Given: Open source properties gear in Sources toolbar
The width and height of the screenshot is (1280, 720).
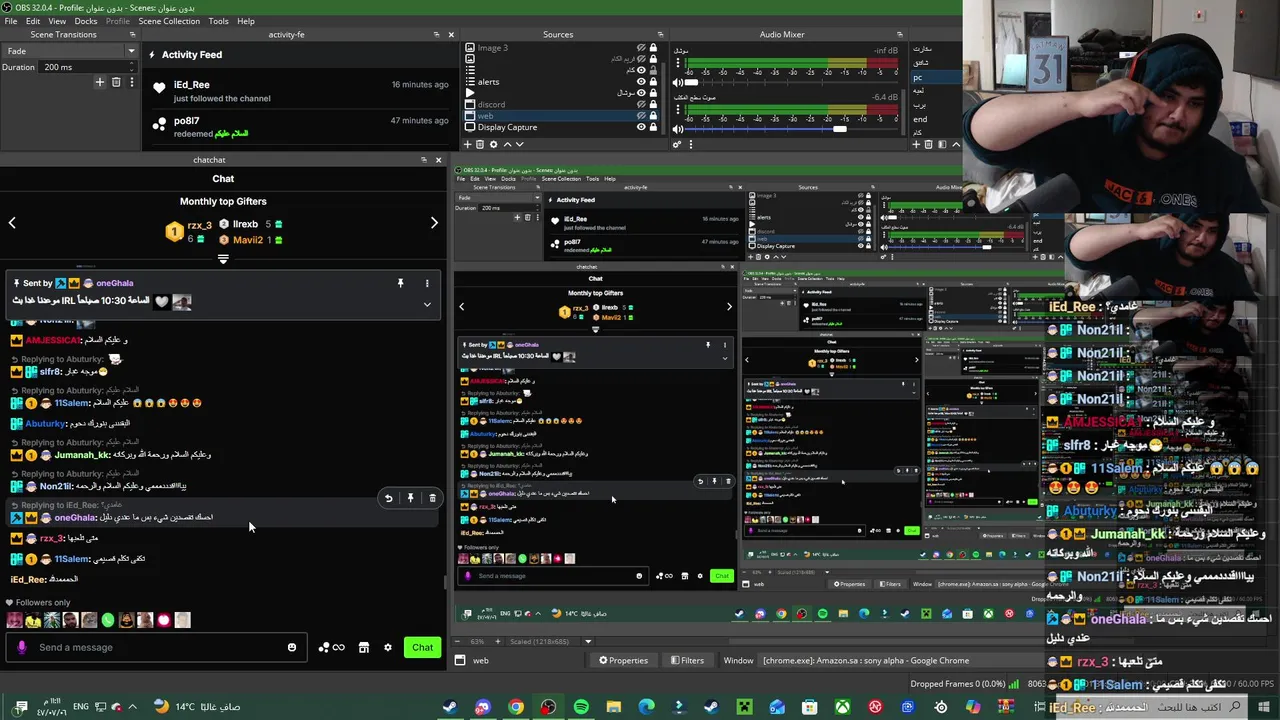Looking at the screenshot, I should tap(493, 144).
